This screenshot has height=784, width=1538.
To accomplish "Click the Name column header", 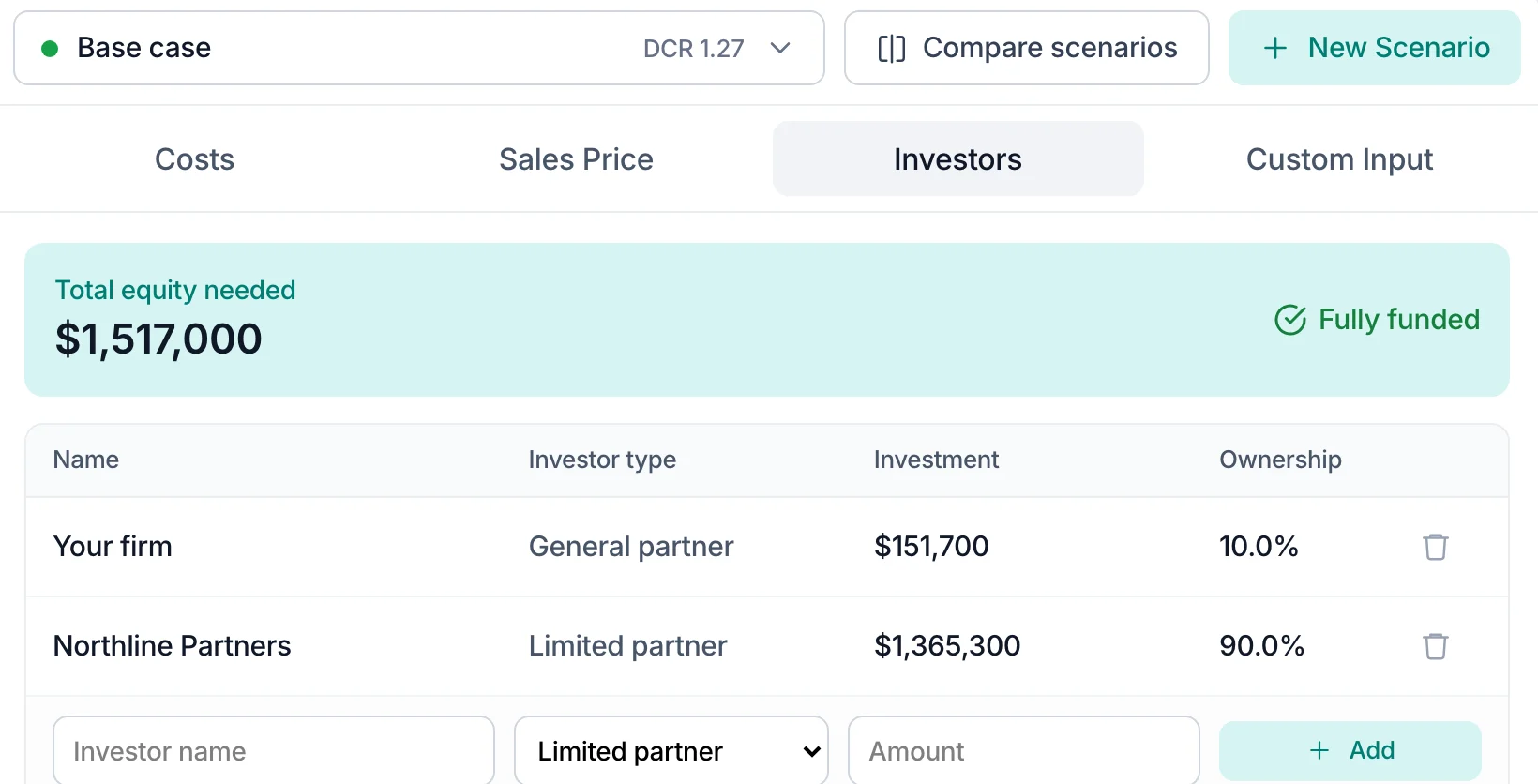I will [86, 460].
